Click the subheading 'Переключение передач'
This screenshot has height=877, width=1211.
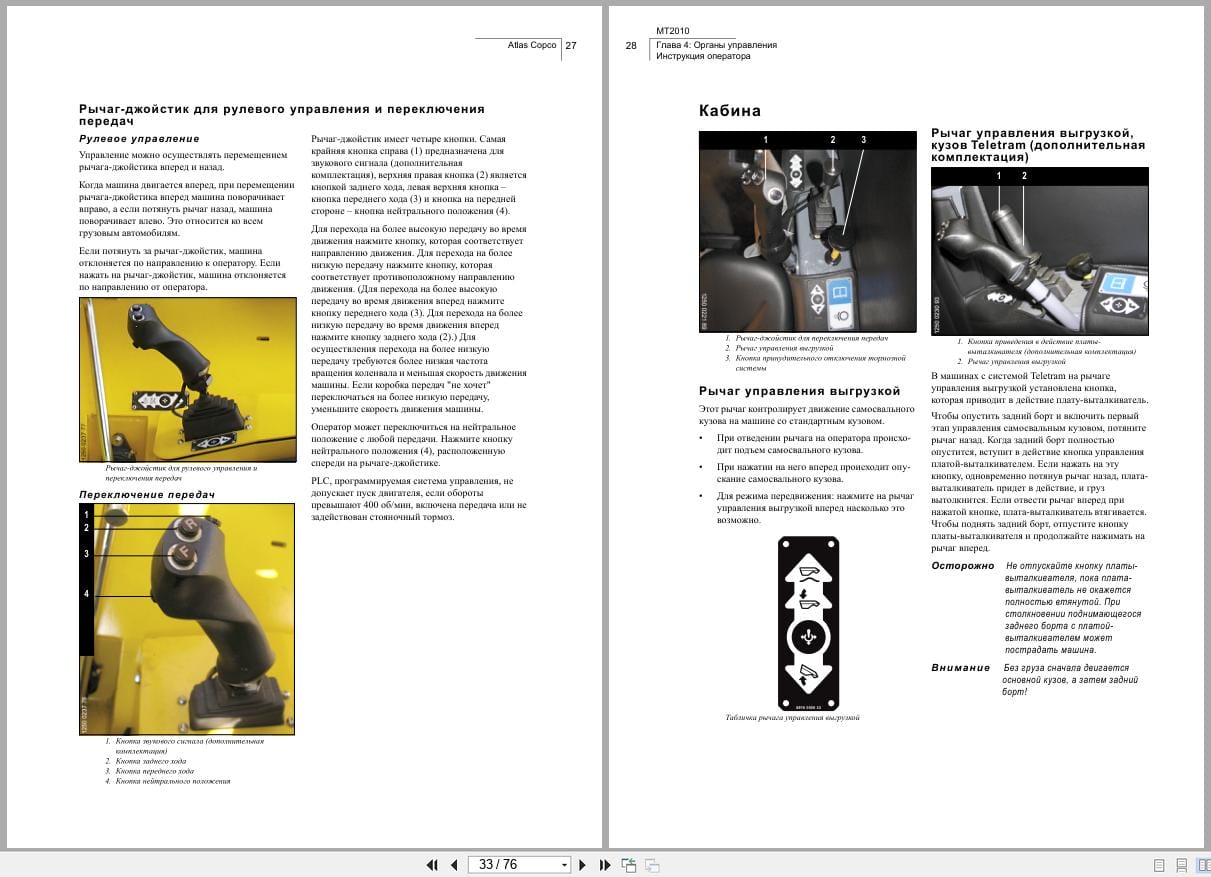pyautogui.click(x=146, y=495)
